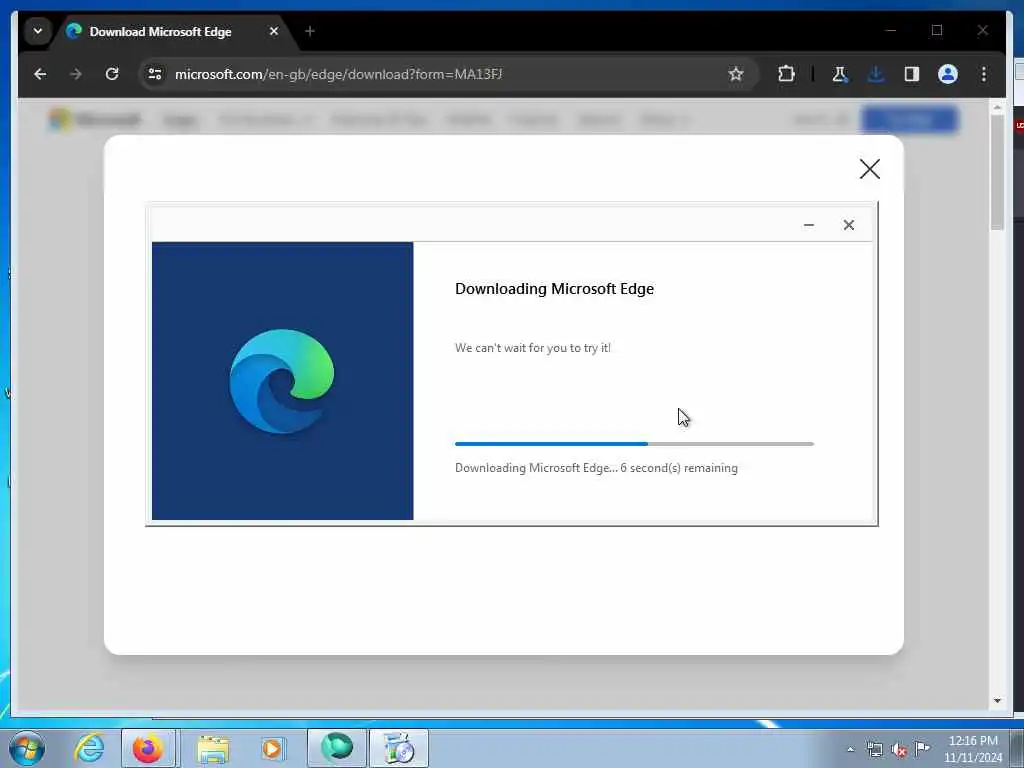Click the browser back arrow
This screenshot has width=1024, height=768.
(40, 74)
